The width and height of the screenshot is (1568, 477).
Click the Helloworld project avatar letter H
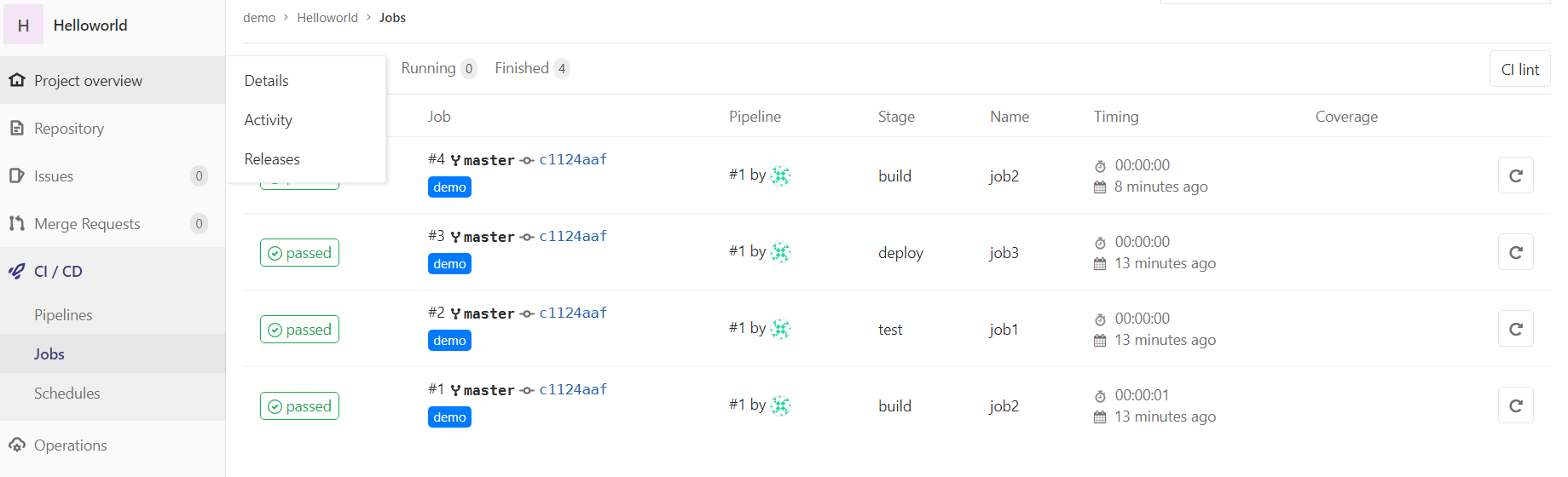(x=23, y=26)
